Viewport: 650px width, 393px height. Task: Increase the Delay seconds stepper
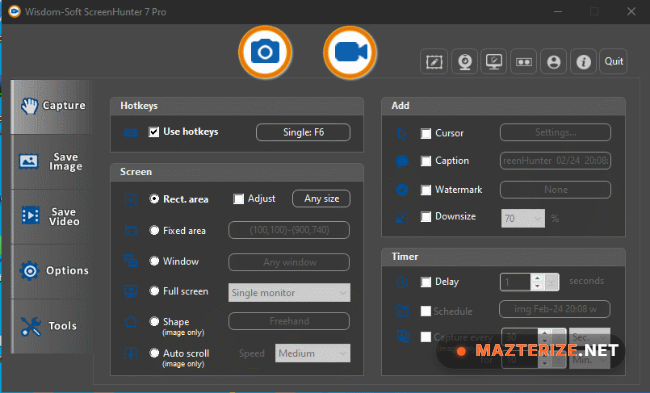pos(537,278)
